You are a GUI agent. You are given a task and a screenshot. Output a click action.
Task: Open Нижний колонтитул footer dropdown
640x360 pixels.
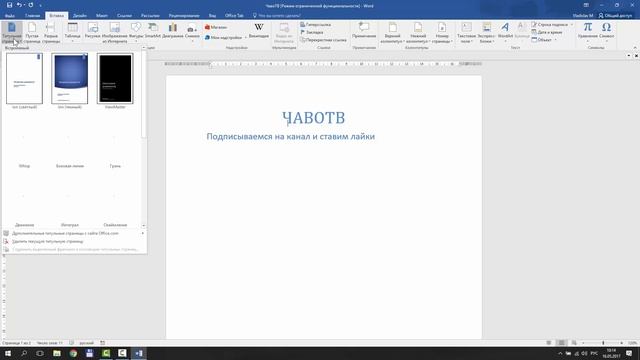[418, 33]
